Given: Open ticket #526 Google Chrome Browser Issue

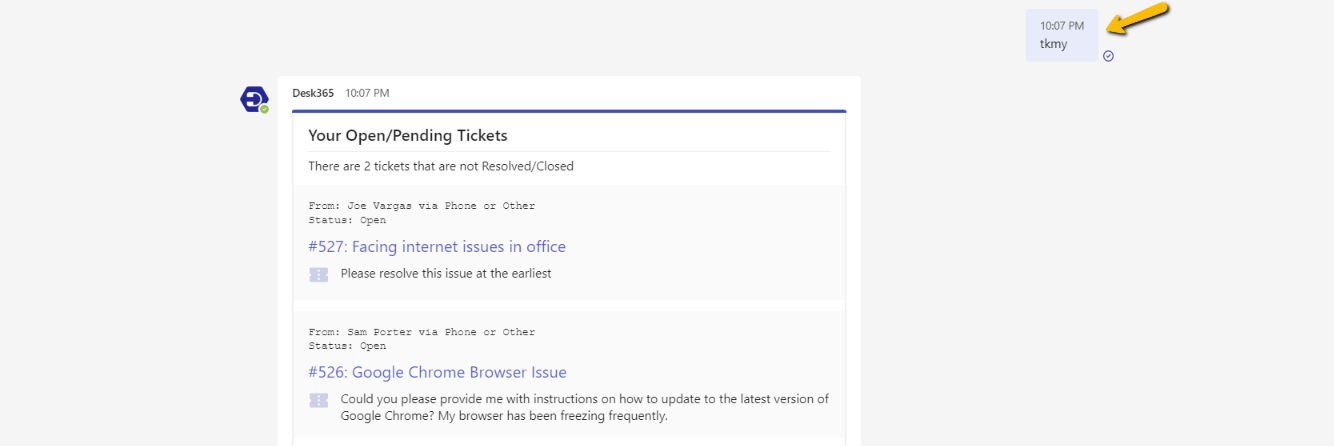Looking at the screenshot, I should (x=437, y=373).
